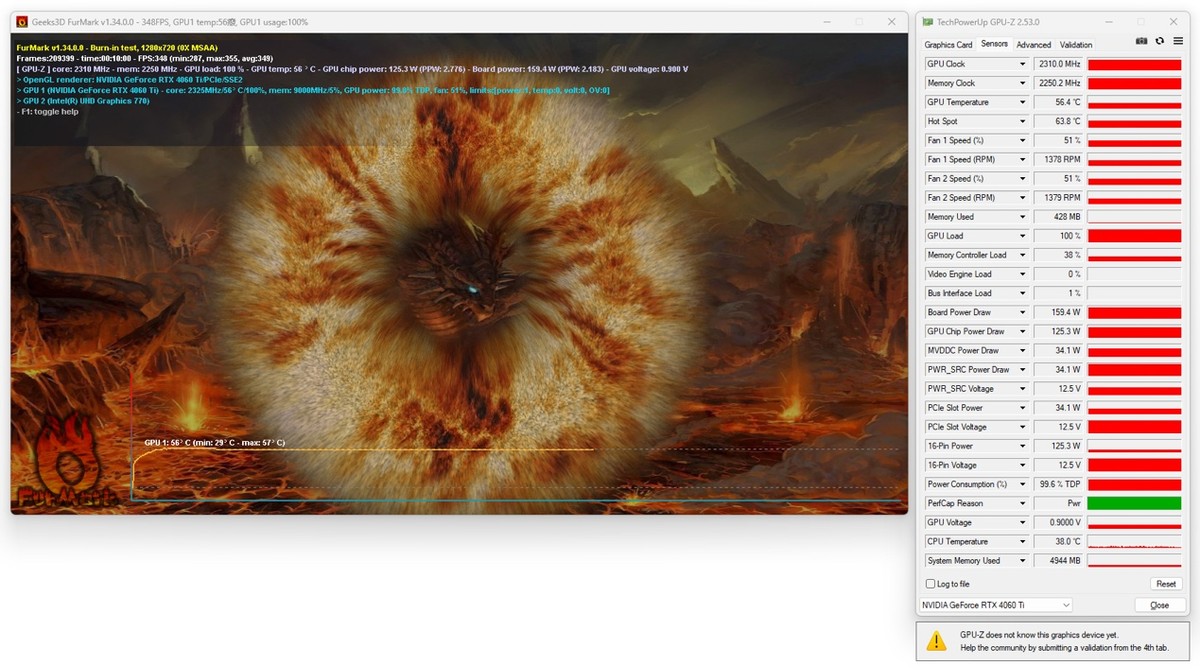This screenshot has height=670, width=1200.
Task: Switch to the Graphics Card tab
Action: 948,45
